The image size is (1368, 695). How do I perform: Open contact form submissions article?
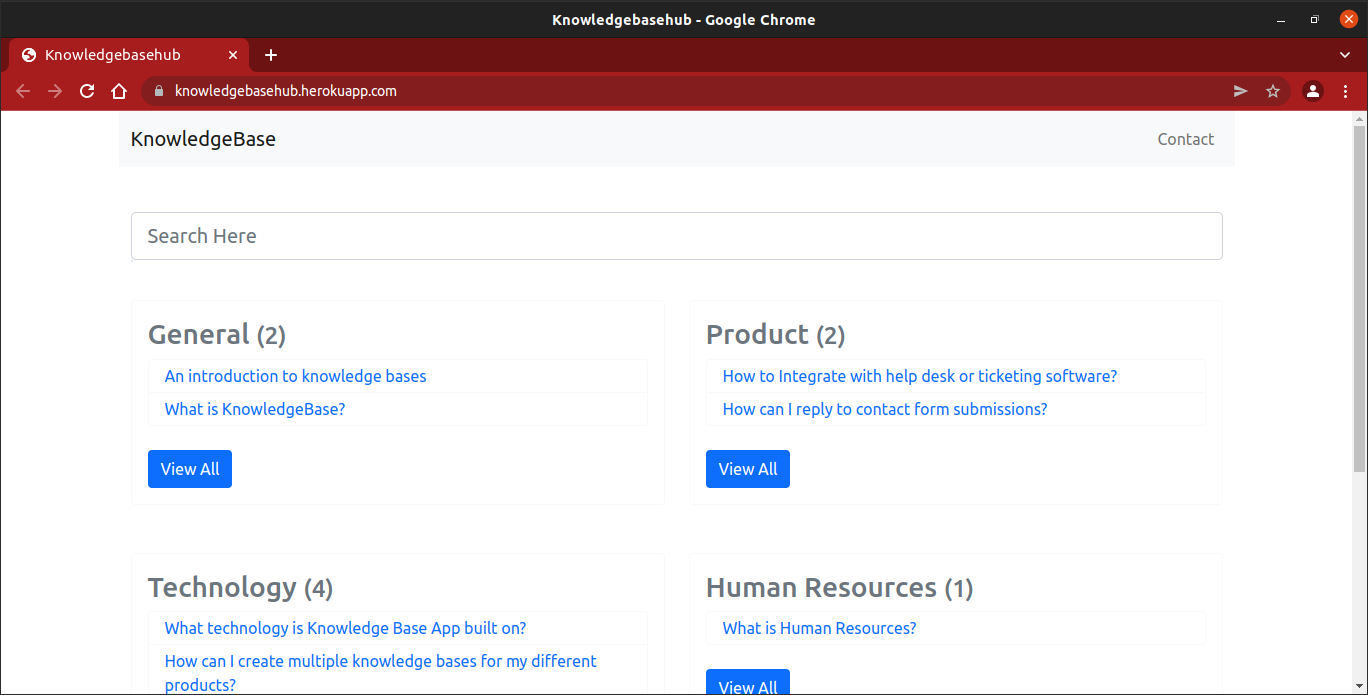coord(885,409)
